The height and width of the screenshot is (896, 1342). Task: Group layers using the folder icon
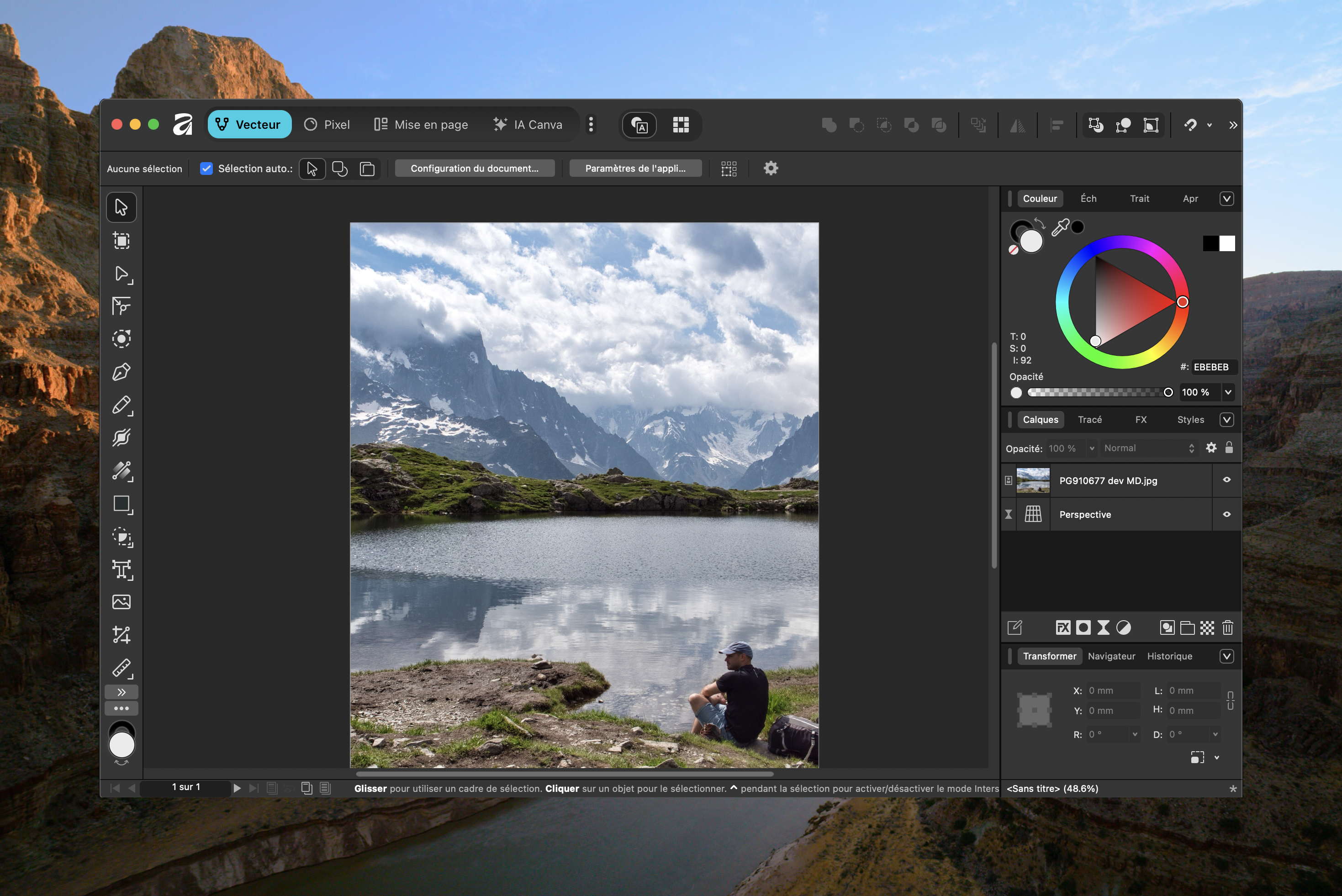coord(1188,627)
